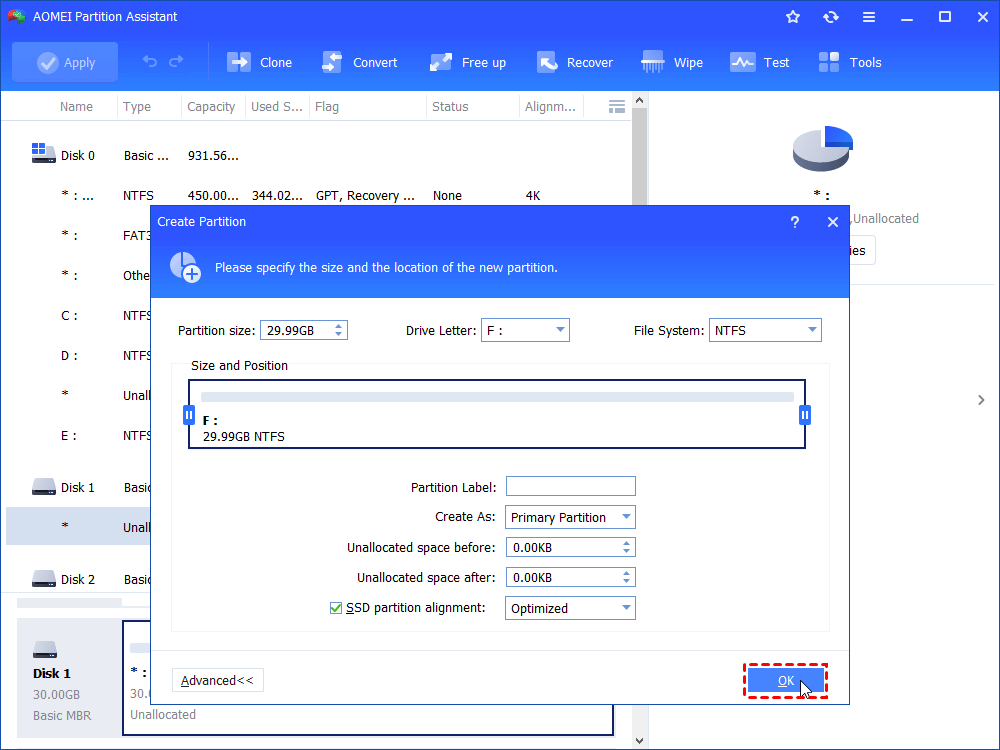Click the F: partition block

point(497,415)
